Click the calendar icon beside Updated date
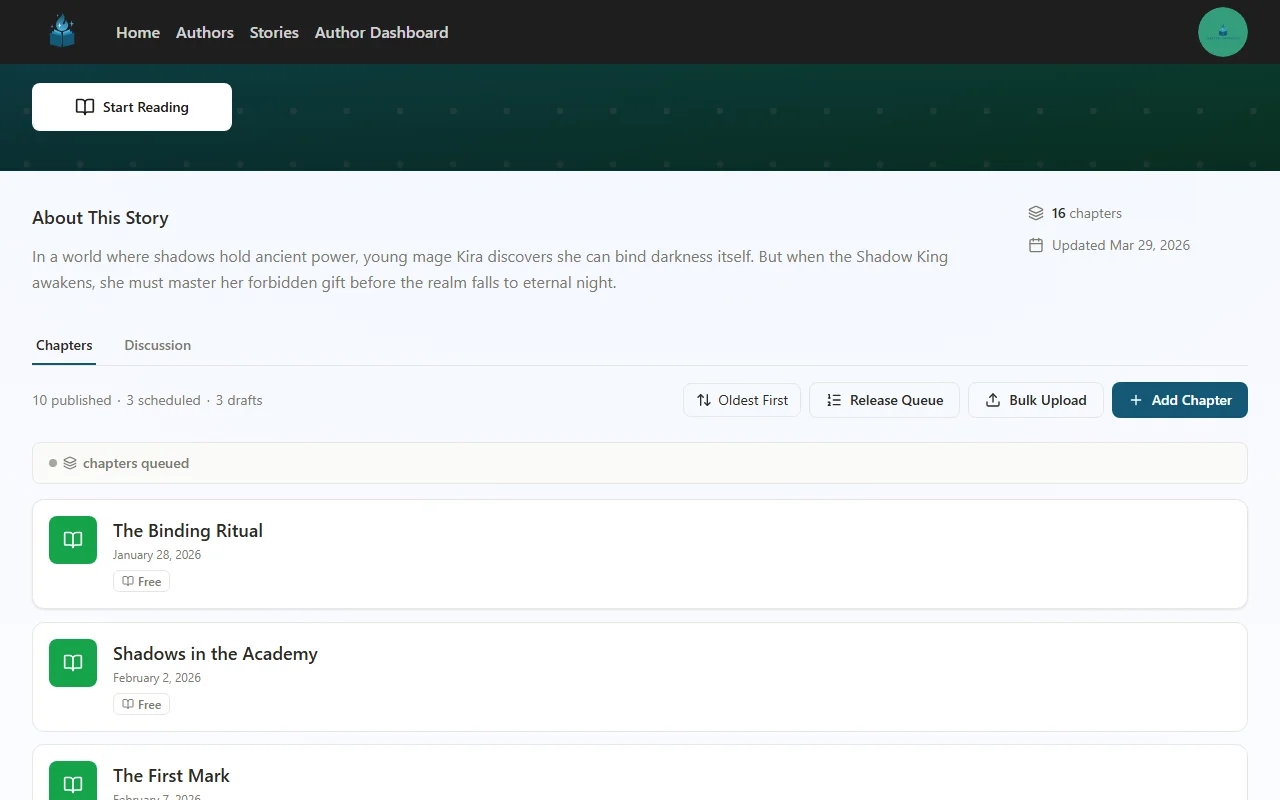The image size is (1280, 800). [x=1036, y=244]
